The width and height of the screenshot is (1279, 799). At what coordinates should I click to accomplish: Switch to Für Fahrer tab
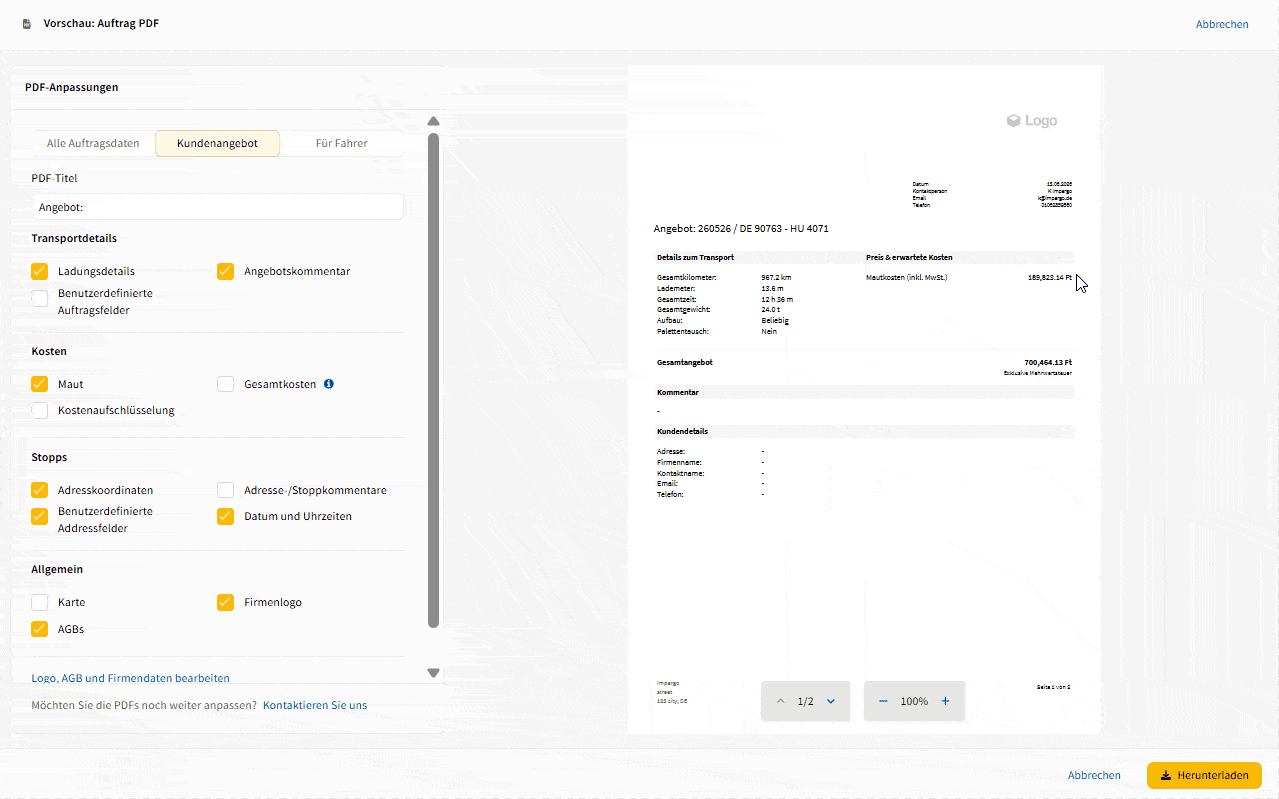pyautogui.click(x=341, y=143)
